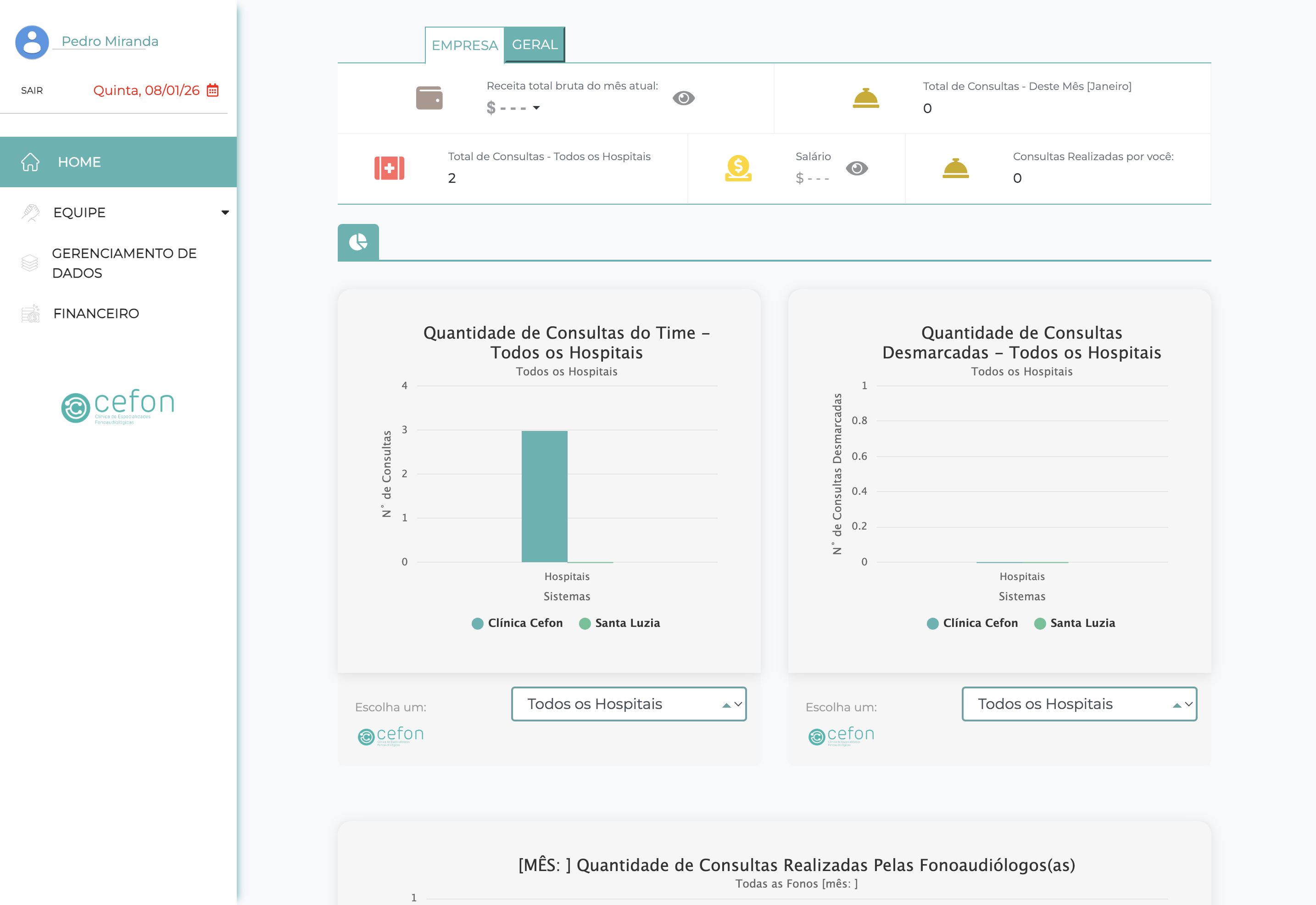Image resolution: width=1316 pixels, height=905 pixels.
Task: Switch to the EMPRESA tab
Action: click(464, 45)
